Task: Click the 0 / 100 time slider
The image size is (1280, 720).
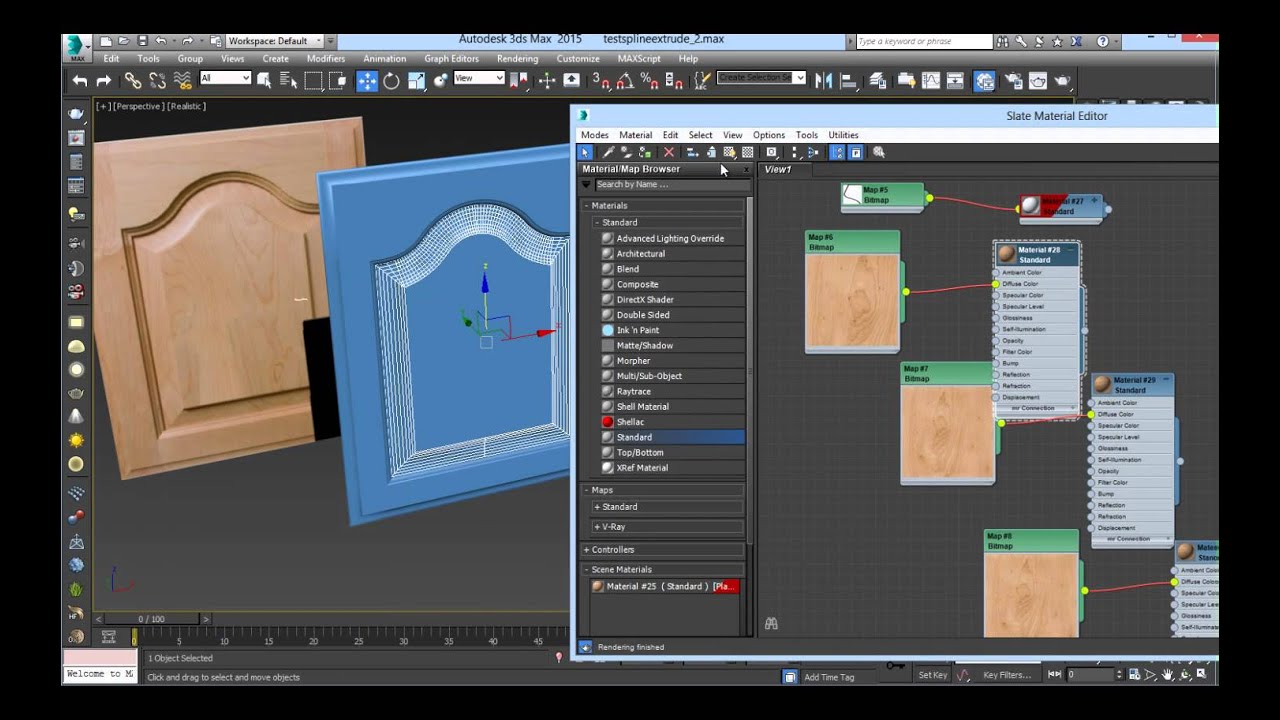Action: [x=151, y=619]
